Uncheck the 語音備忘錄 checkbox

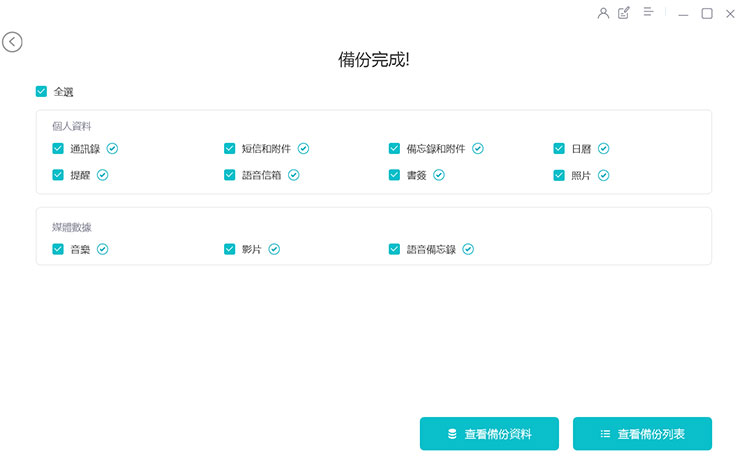coord(394,249)
